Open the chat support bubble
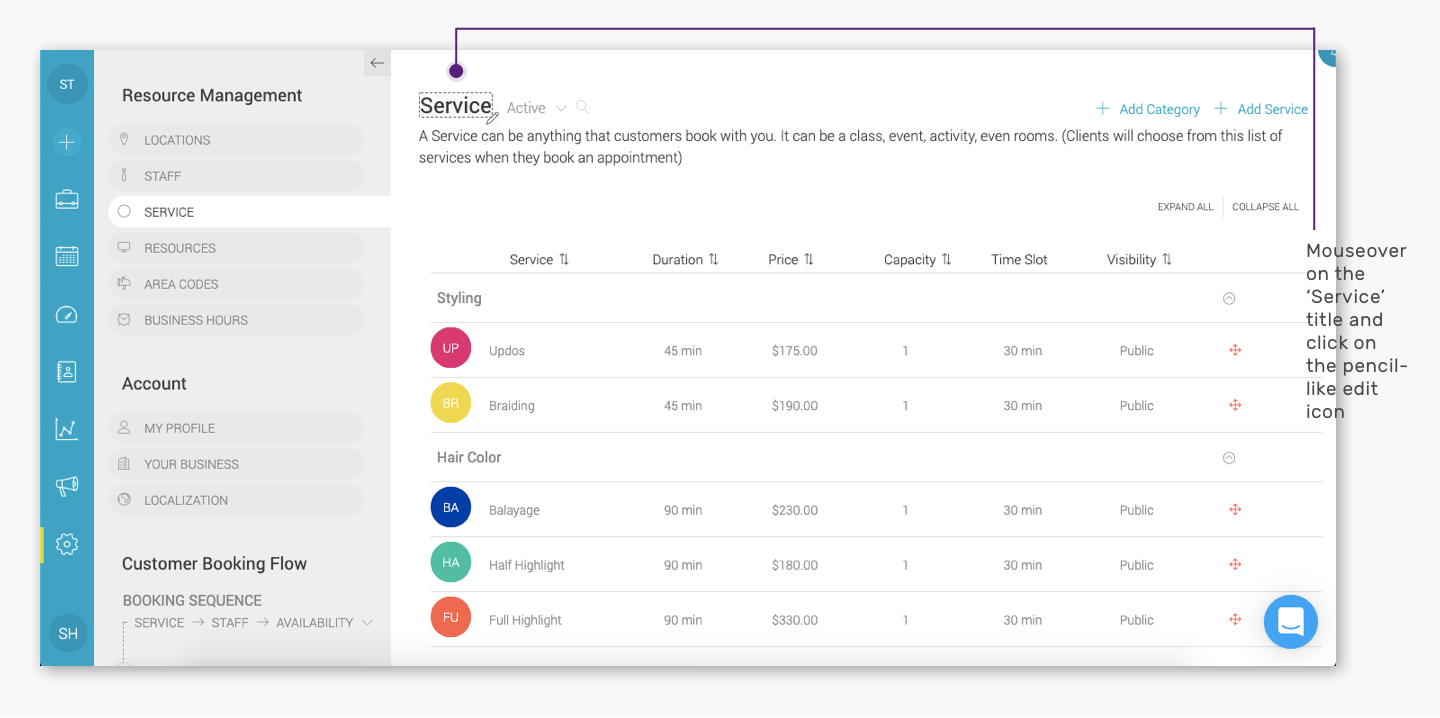 click(x=1291, y=621)
